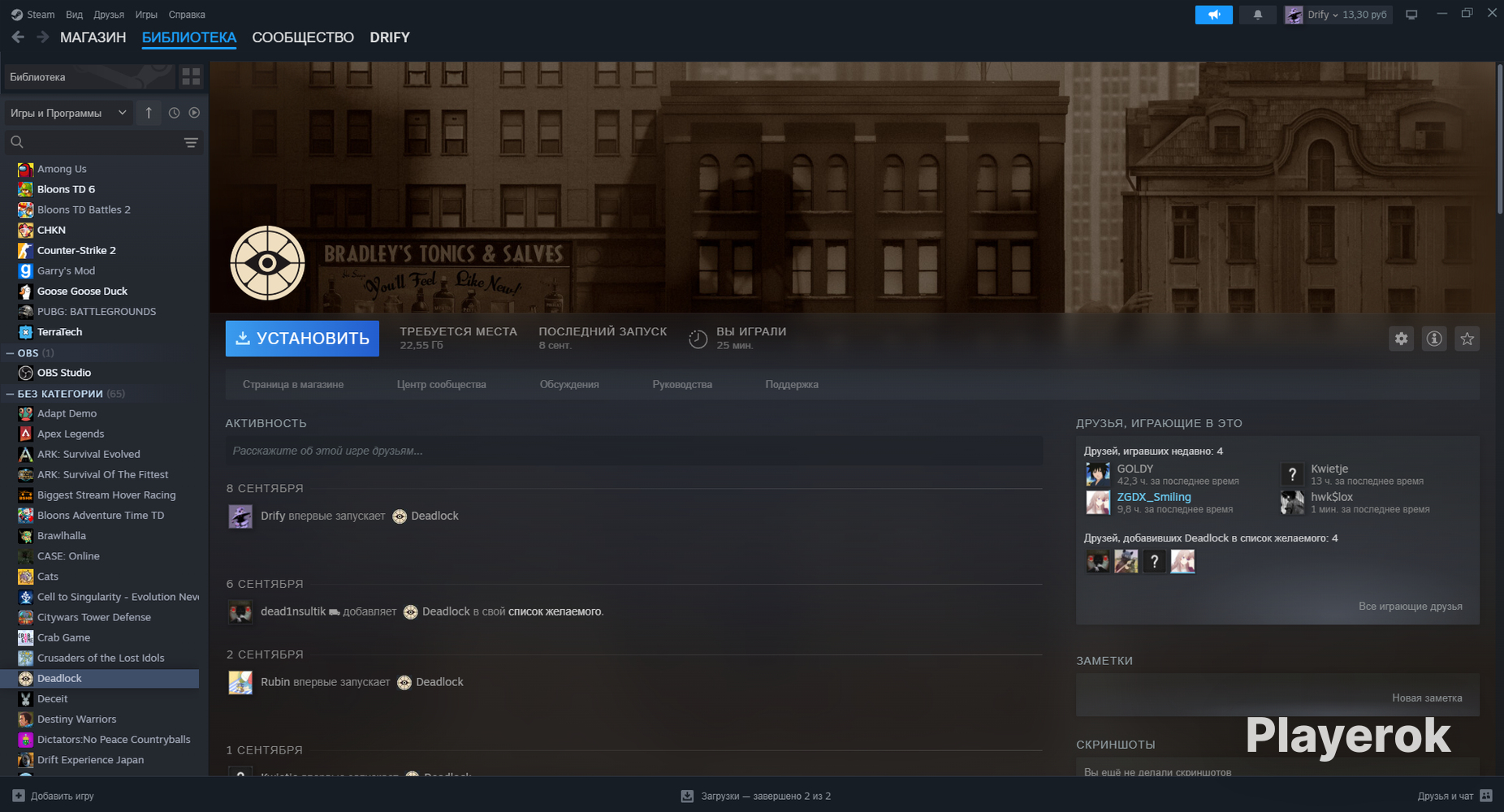Open downloads status at bottom
Screen dimensions: 1504x812
click(755, 796)
